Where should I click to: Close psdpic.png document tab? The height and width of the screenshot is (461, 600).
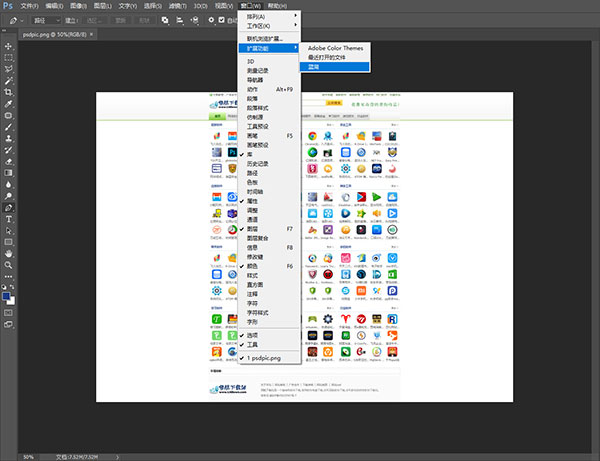pyautogui.click(x=91, y=34)
